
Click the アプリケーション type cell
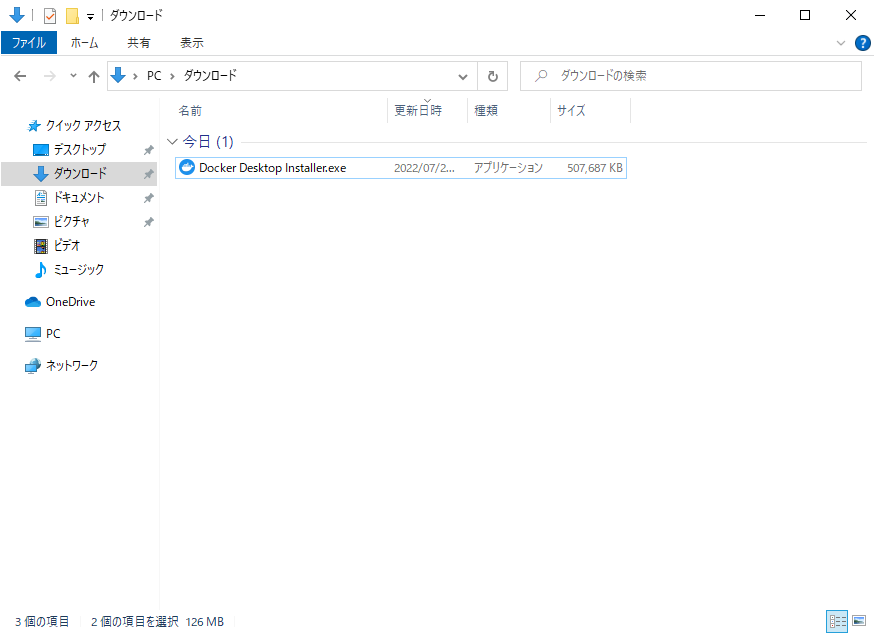click(x=508, y=168)
